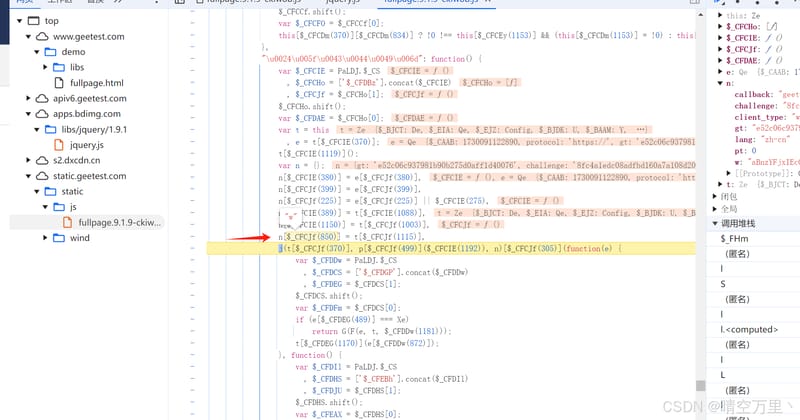The height and width of the screenshot is (420, 800).
Task: Expand scope variable e: Qe
Action: (720, 72)
